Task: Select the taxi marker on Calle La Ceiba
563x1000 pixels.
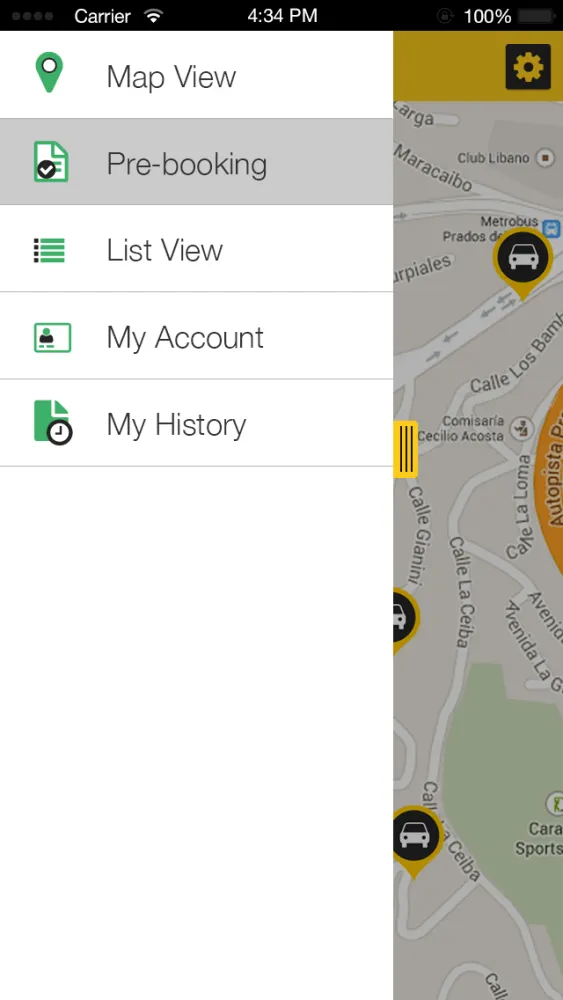Action: (x=416, y=842)
